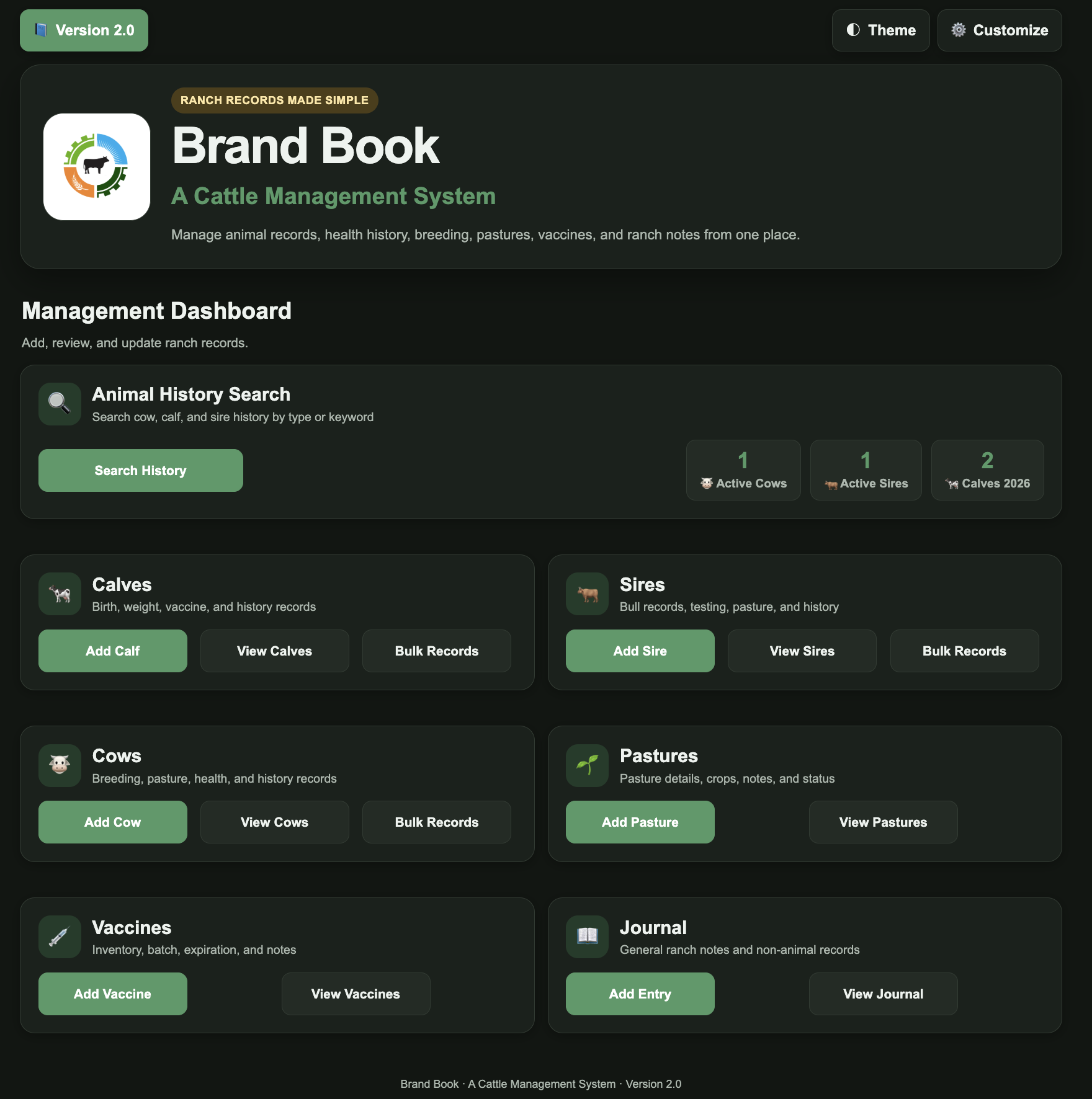Viewport: 1092px width, 1099px height.
Task: Open the Active Cows stat card
Action: (743, 470)
